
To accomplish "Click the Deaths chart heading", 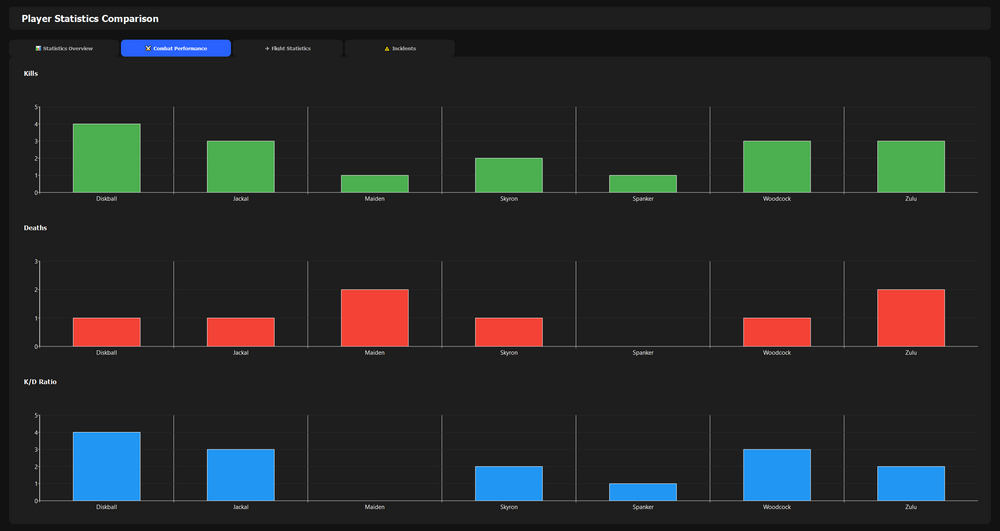I will 35,228.
